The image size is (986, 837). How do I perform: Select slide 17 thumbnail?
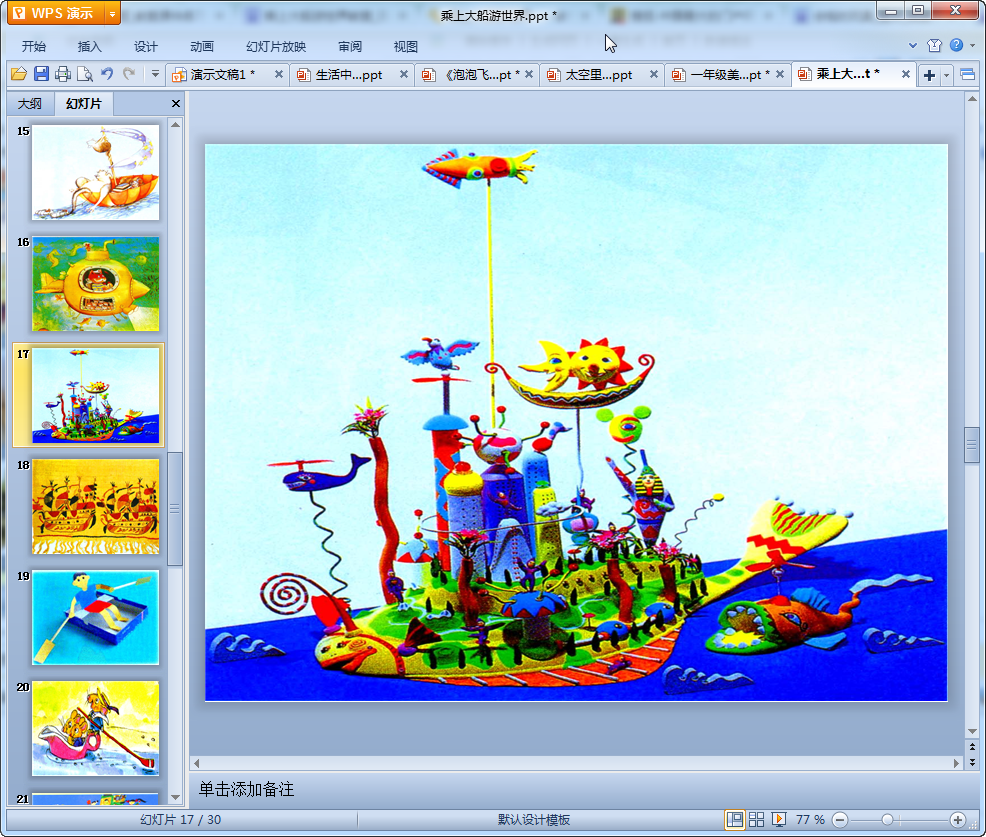[x=96, y=396]
